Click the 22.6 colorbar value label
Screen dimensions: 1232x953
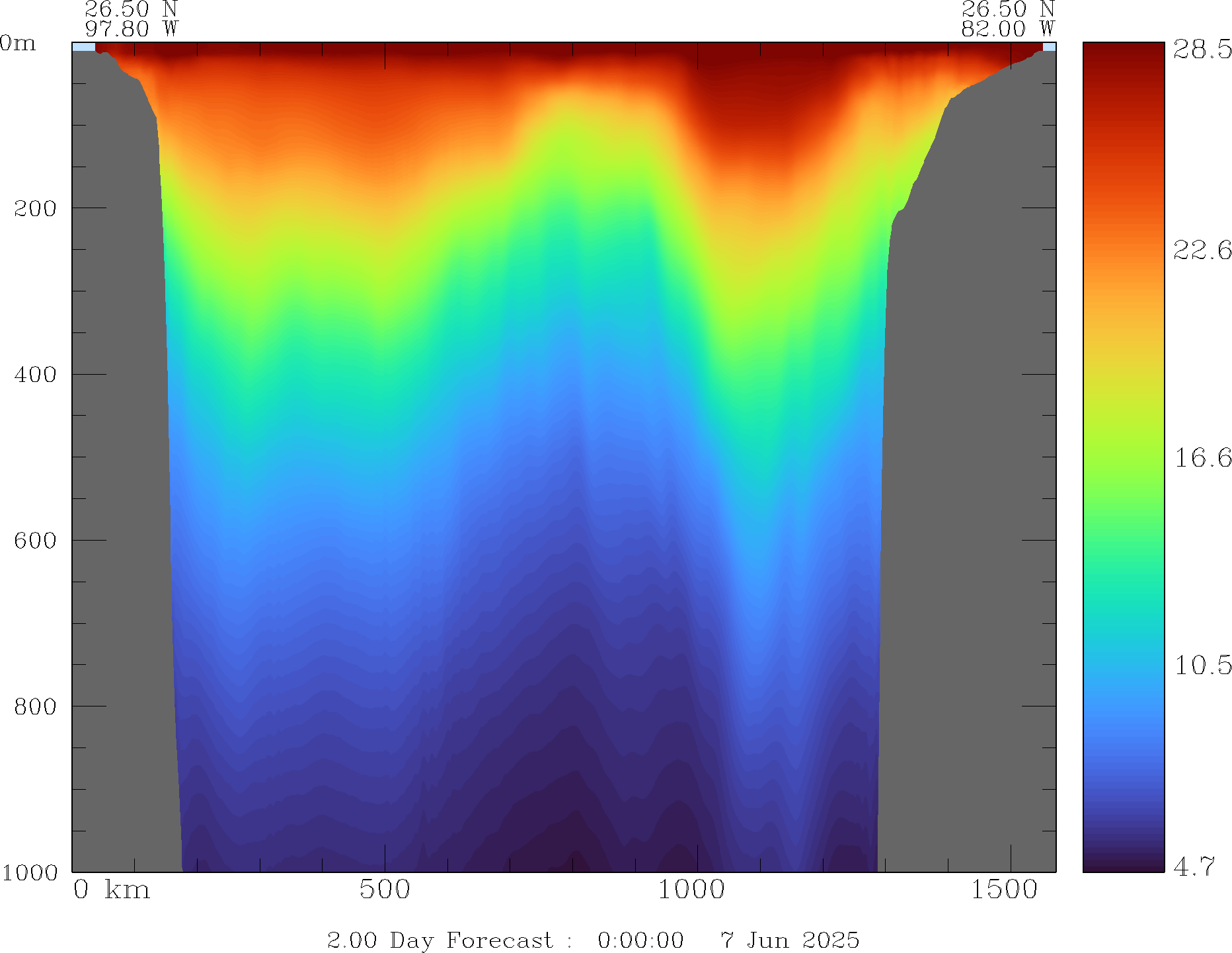[x=1202, y=250]
